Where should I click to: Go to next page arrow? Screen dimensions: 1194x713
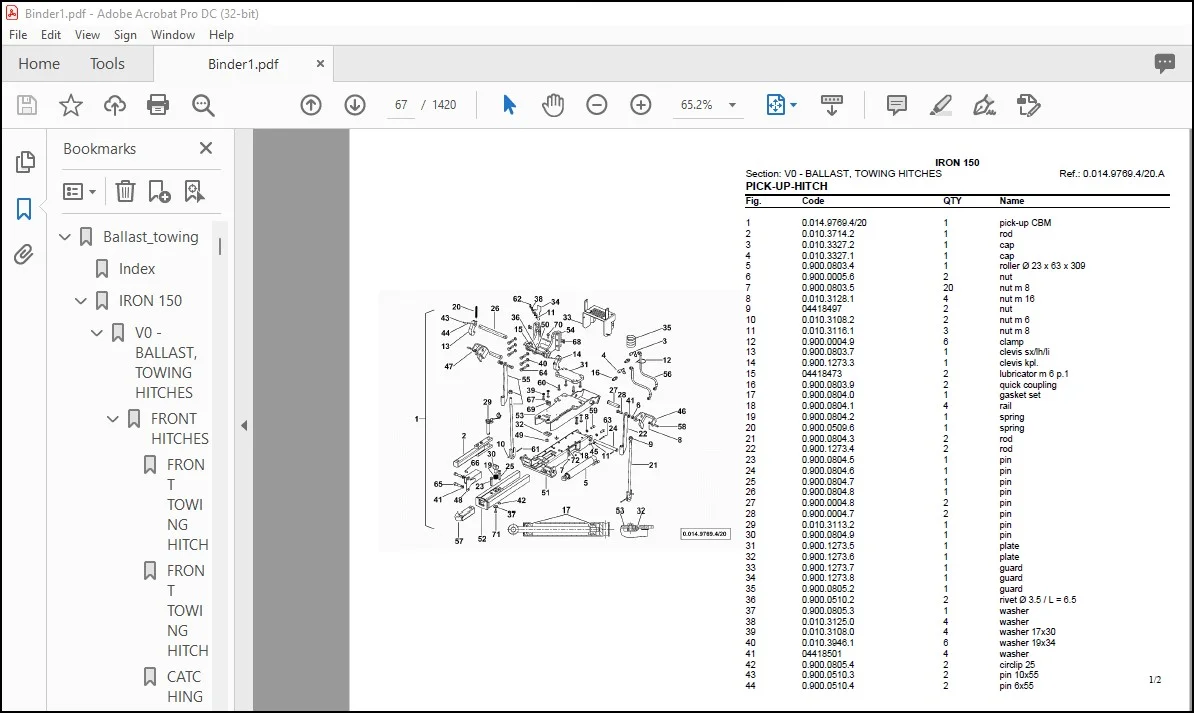click(x=355, y=105)
